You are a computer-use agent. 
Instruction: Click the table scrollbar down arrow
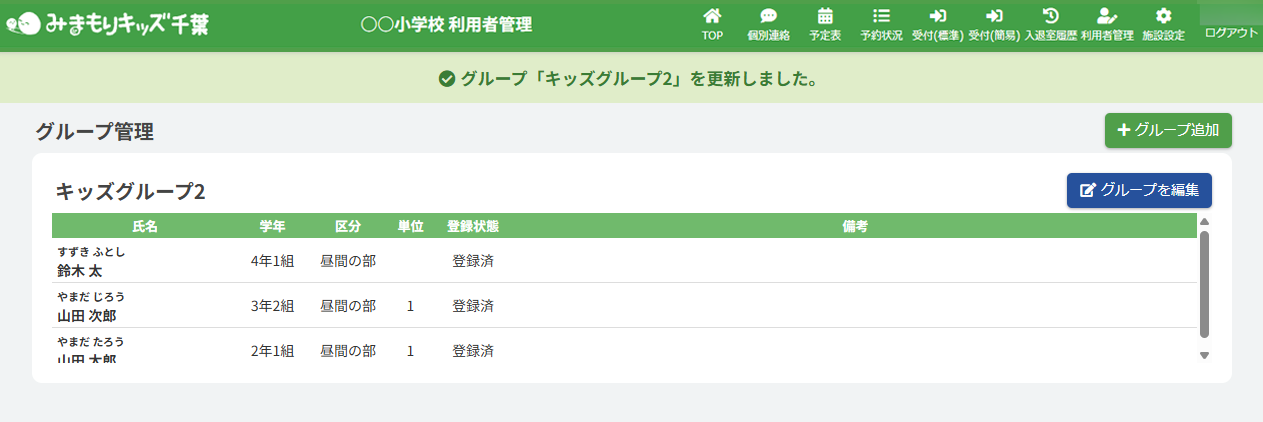1204,355
